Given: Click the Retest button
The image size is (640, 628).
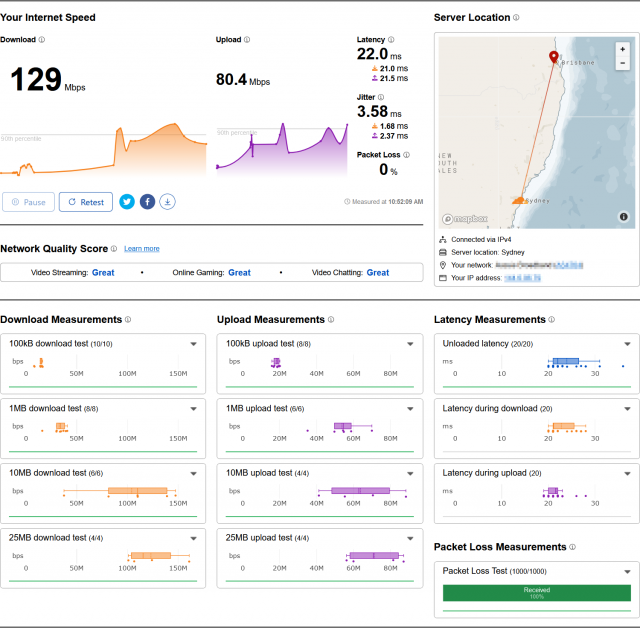Looking at the screenshot, I should click(86, 202).
